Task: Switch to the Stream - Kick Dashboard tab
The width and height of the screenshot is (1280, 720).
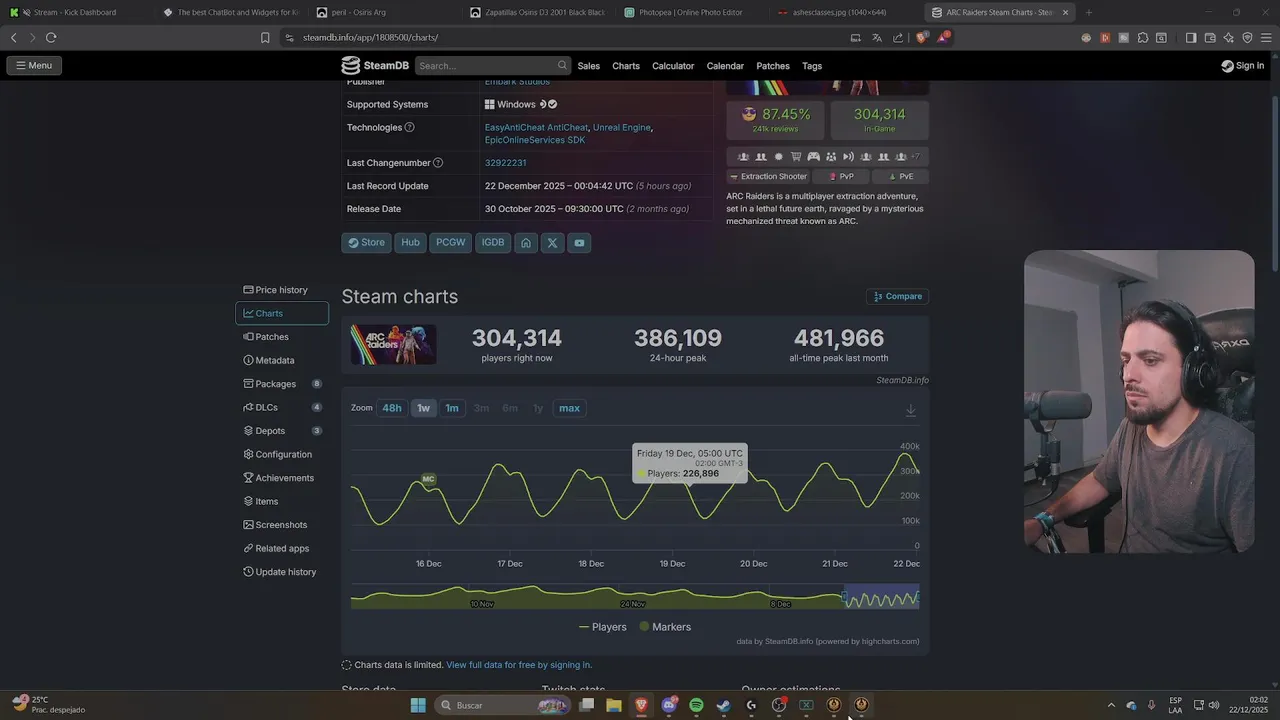Action: [77, 12]
